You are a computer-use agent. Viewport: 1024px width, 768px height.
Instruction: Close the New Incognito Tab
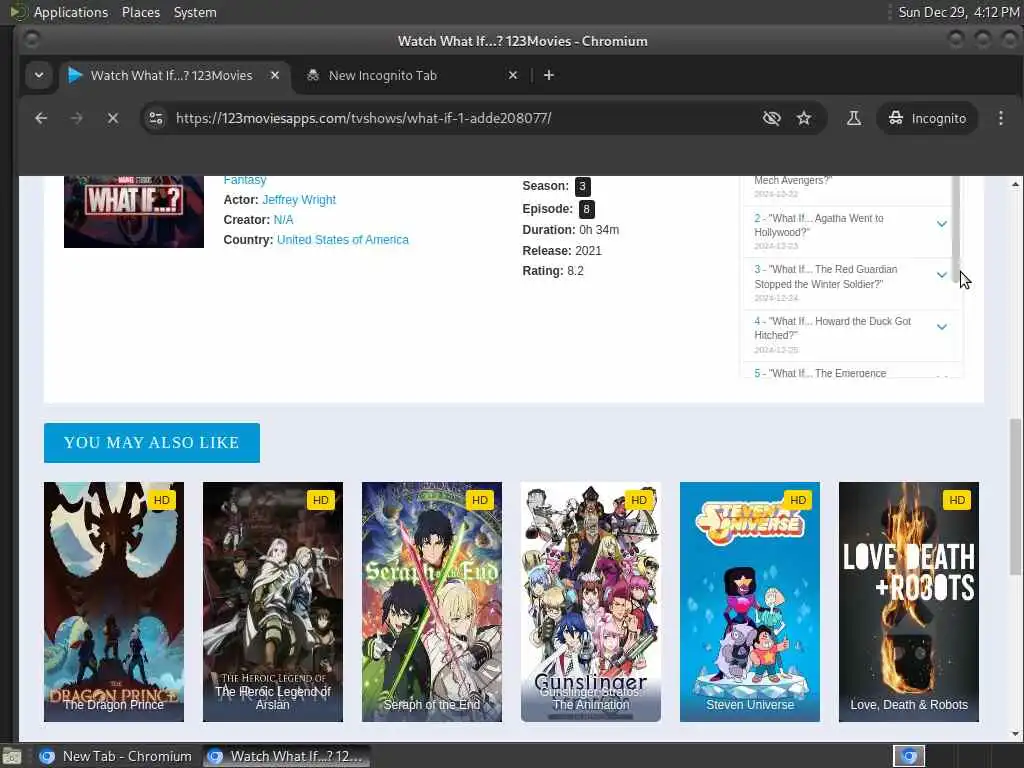[513, 75]
